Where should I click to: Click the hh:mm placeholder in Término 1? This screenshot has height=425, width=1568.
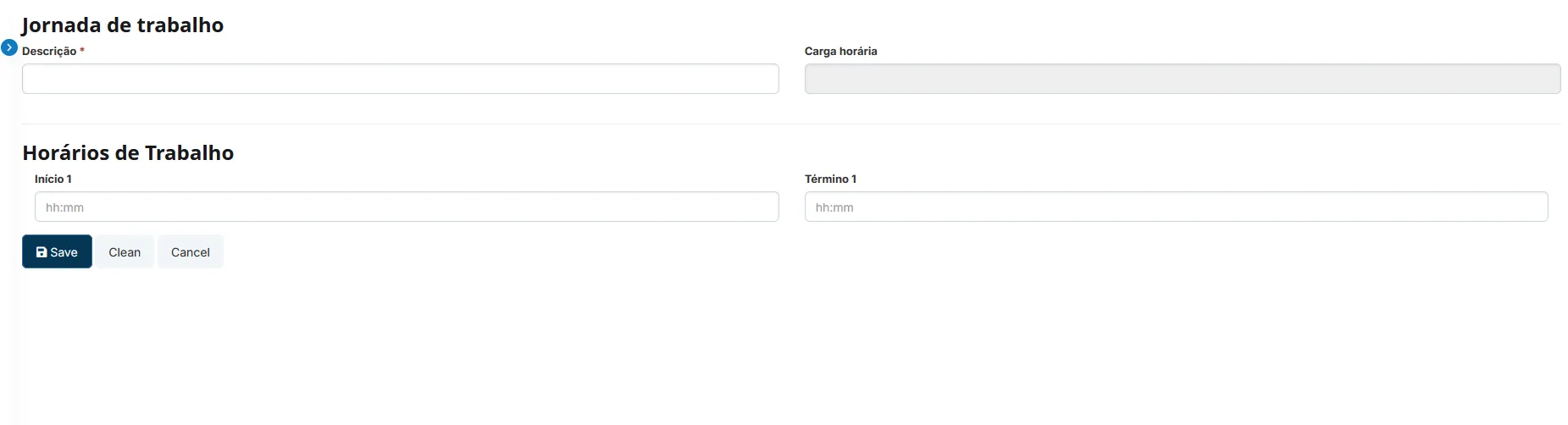click(x=834, y=207)
